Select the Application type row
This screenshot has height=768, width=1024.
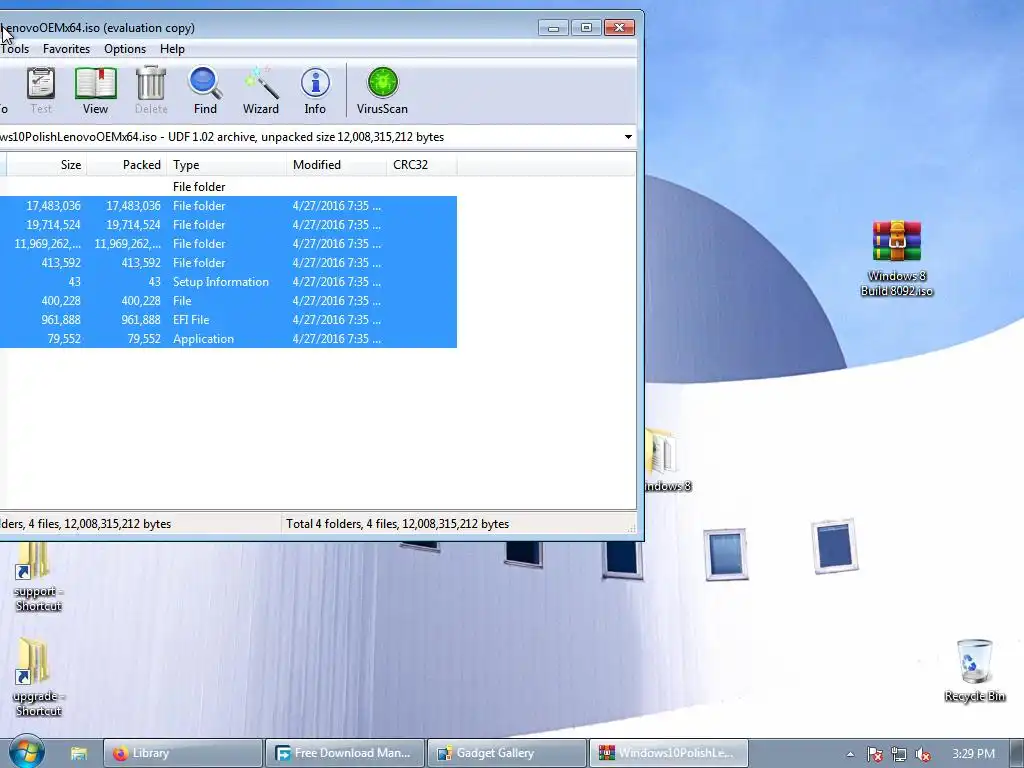tap(228, 338)
